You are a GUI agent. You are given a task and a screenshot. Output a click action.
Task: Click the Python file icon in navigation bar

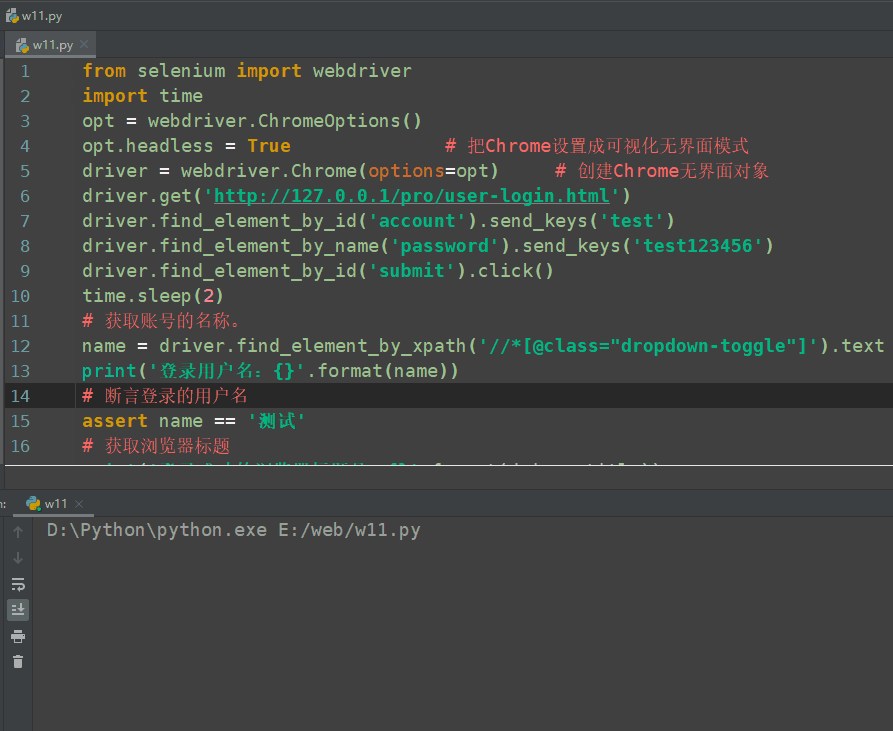pyautogui.click(x=11, y=14)
